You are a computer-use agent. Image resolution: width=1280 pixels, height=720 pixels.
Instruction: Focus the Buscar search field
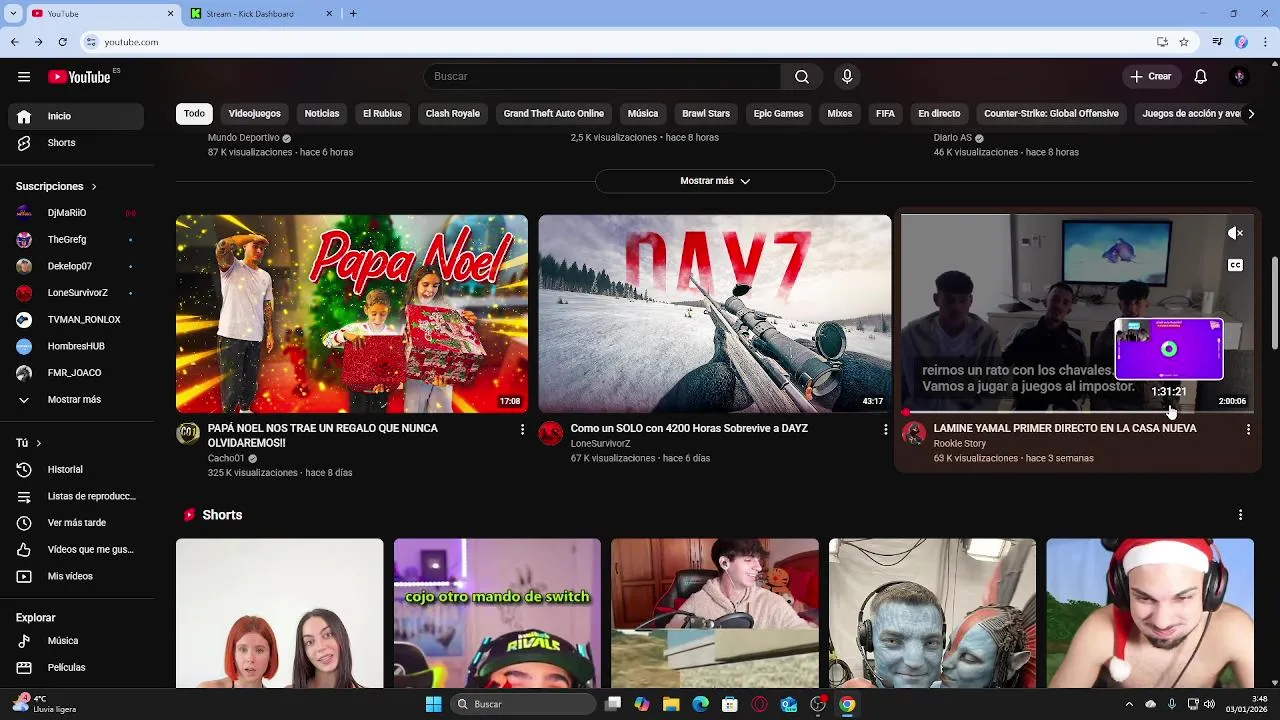click(x=602, y=77)
